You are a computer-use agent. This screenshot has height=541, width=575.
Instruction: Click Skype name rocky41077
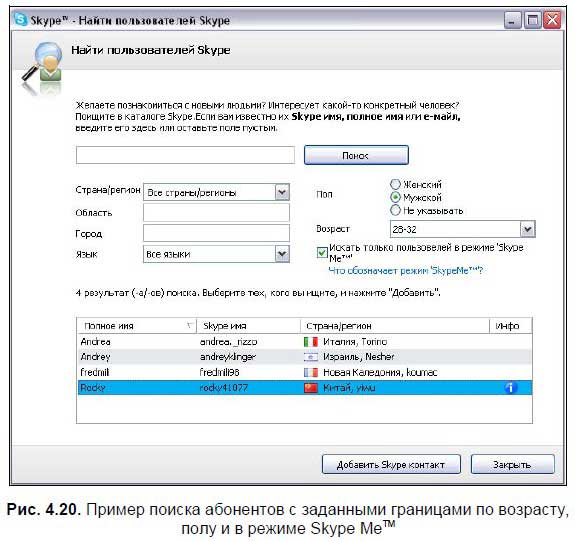224,388
